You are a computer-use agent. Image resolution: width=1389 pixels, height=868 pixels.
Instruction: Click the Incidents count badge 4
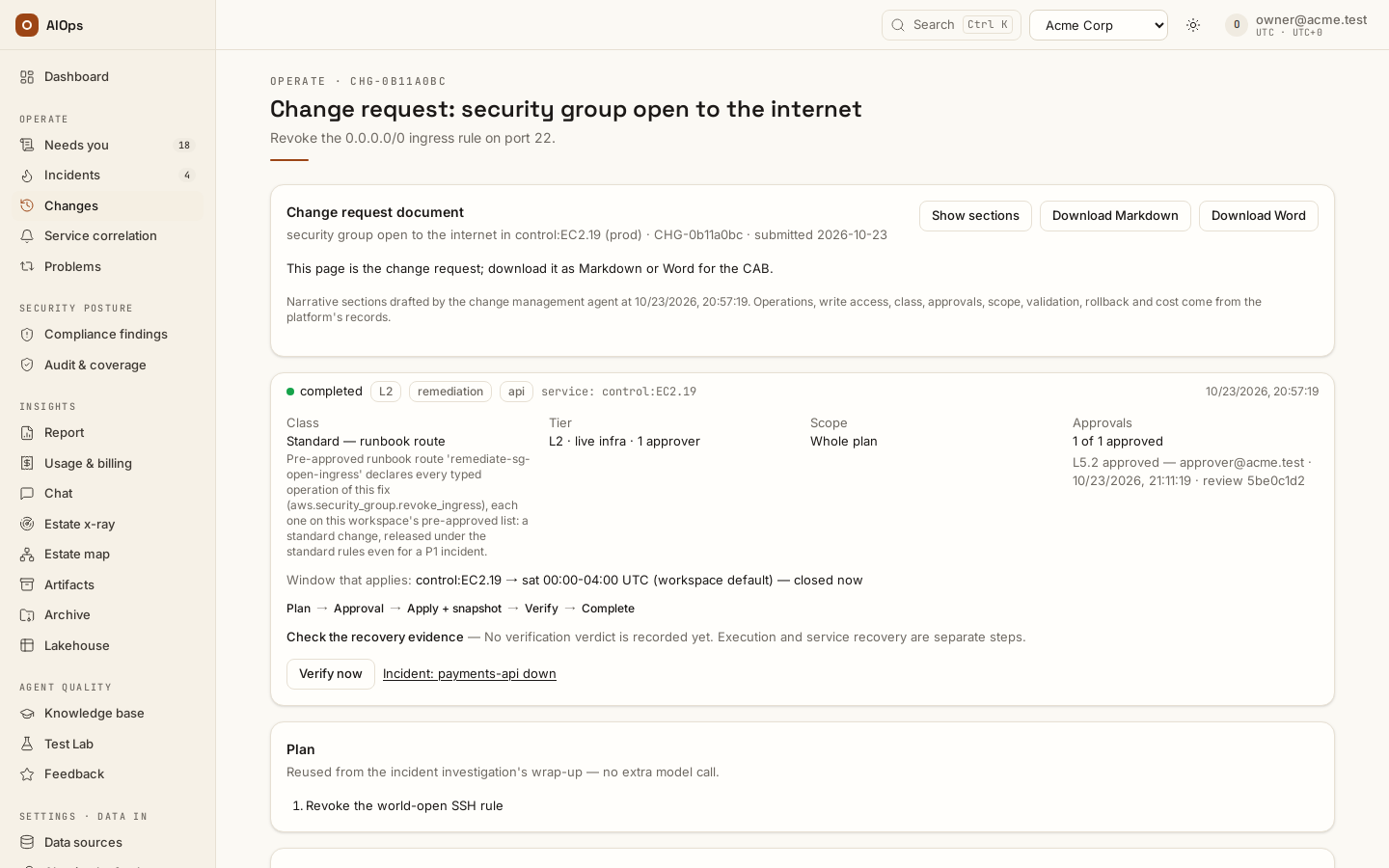(187, 176)
